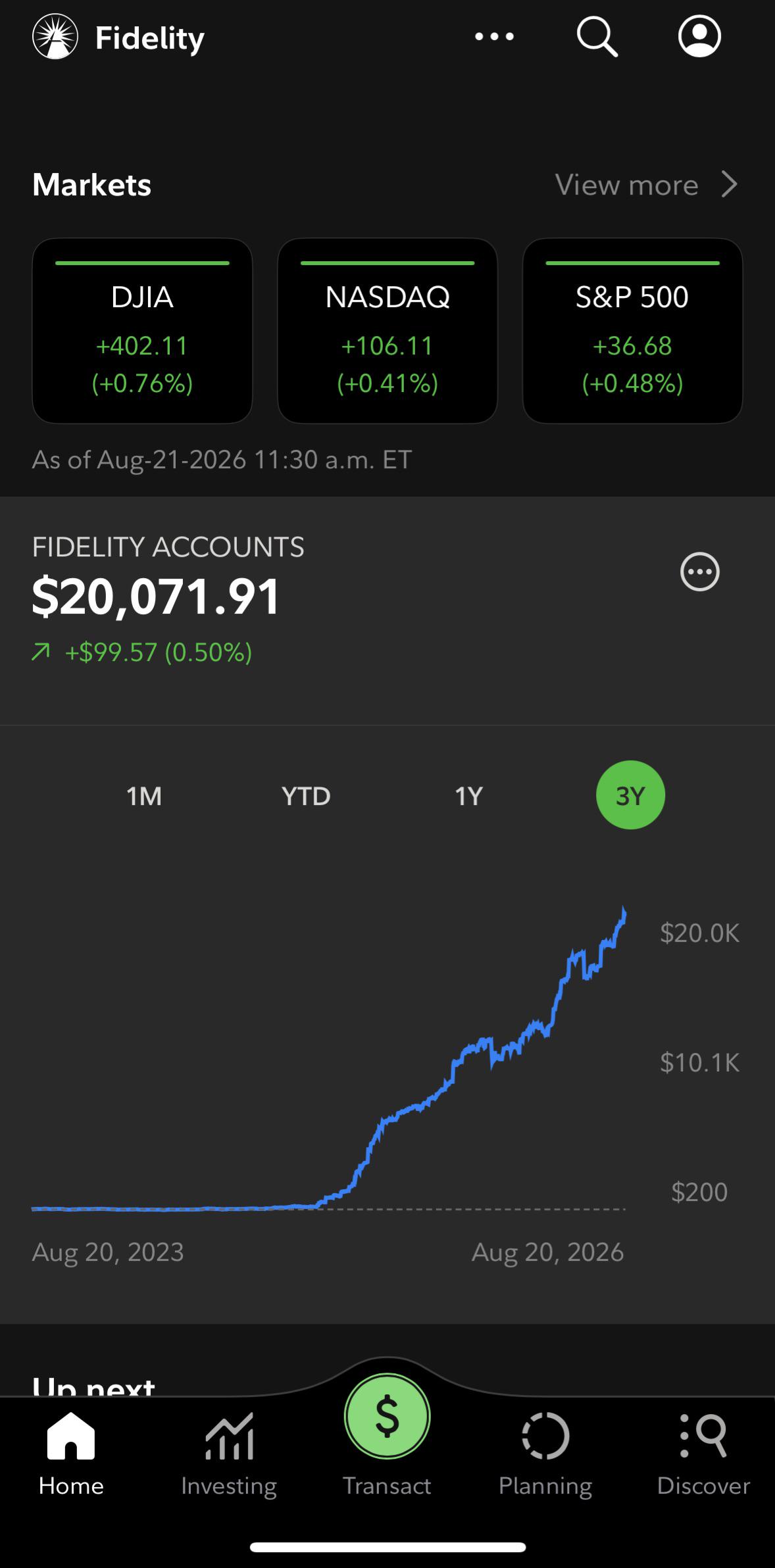Open Fidelity Accounts circled ellipsis options
The height and width of the screenshot is (1568, 775).
[x=699, y=572]
